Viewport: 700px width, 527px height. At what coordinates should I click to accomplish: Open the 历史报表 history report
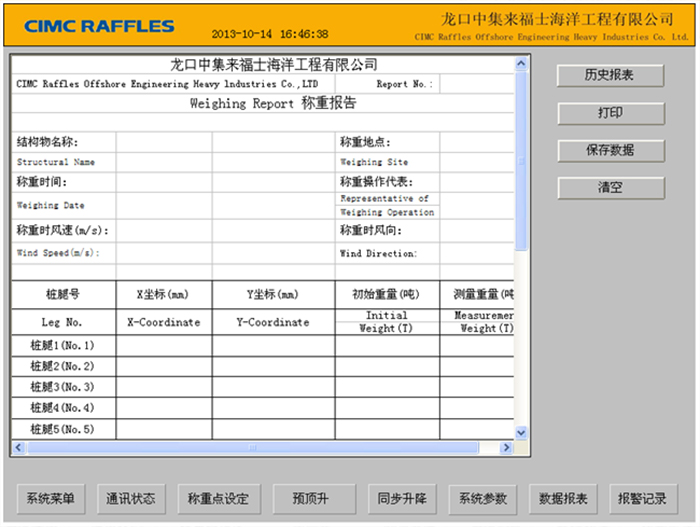click(x=610, y=75)
